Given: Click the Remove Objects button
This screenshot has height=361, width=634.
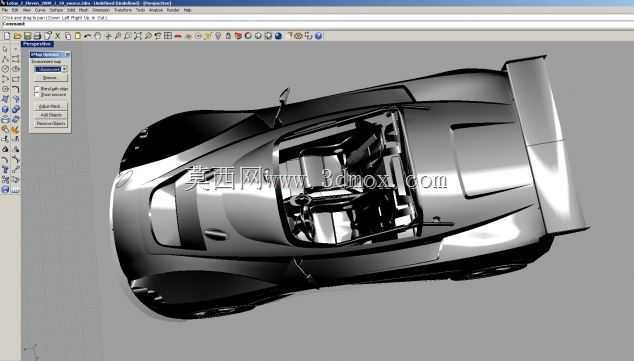Looking at the screenshot, I should pyautogui.click(x=50, y=124).
